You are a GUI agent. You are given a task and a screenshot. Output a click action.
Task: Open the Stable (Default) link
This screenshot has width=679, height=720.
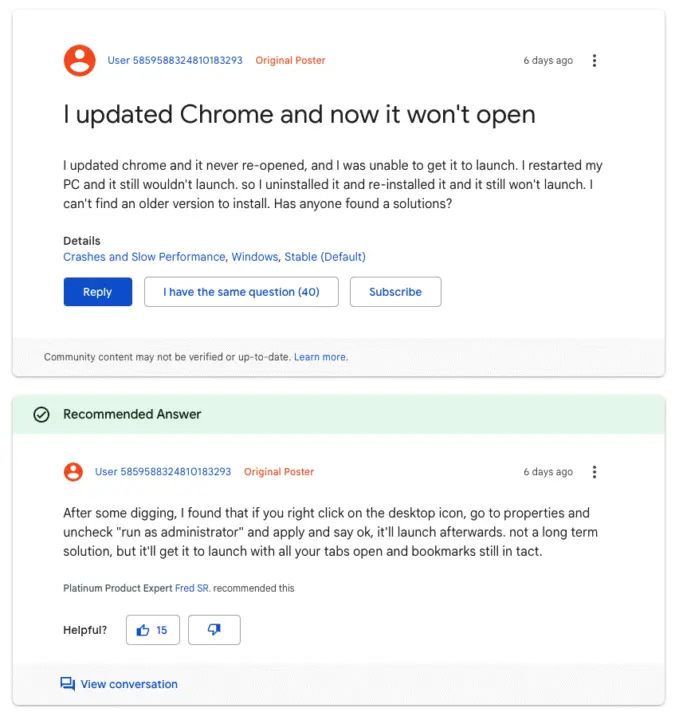(325, 257)
